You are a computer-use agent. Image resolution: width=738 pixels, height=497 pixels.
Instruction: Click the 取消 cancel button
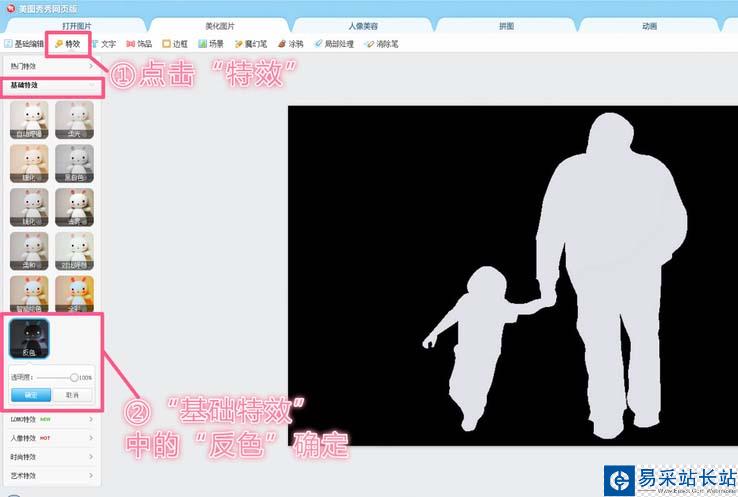(x=72, y=395)
